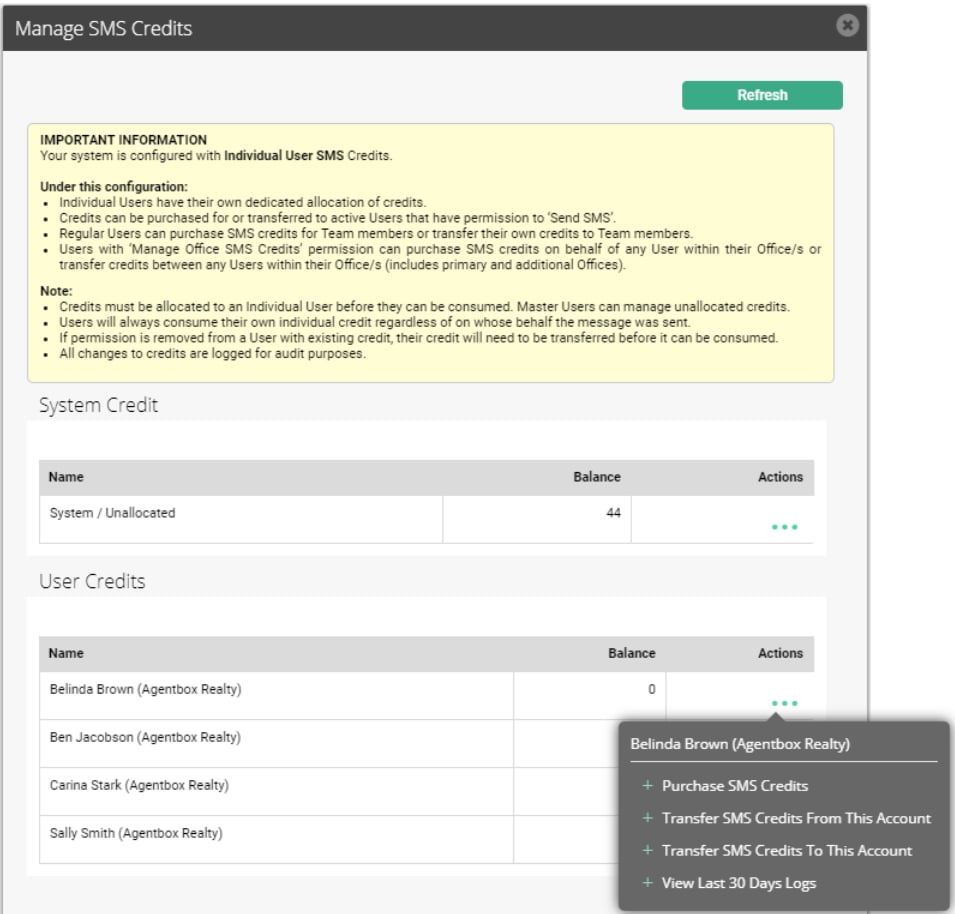Click the System / Unallocated row name
Image resolution: width=955 pixels, height=914 pixels.
pos(112,513)
